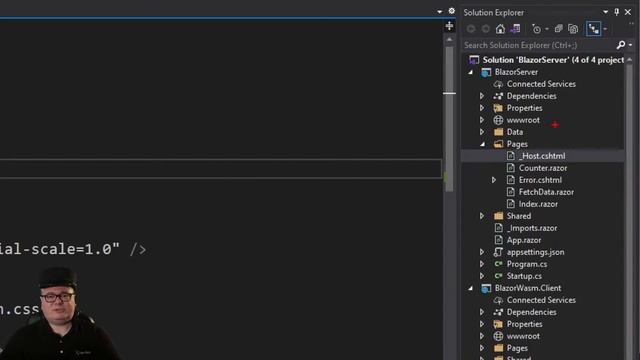This screenshot has height=360, width=640.
Task: Toggle Show All Files in Solution Explorer
Action: pos(573,29)
